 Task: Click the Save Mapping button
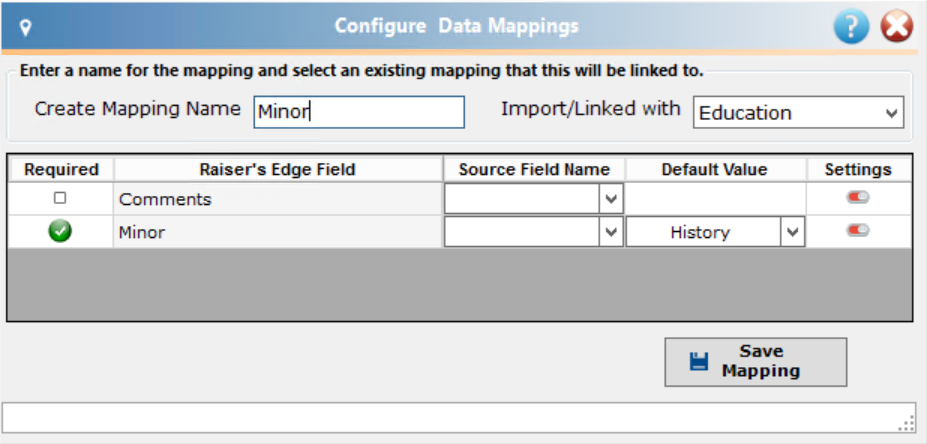(x=756, y=362)
